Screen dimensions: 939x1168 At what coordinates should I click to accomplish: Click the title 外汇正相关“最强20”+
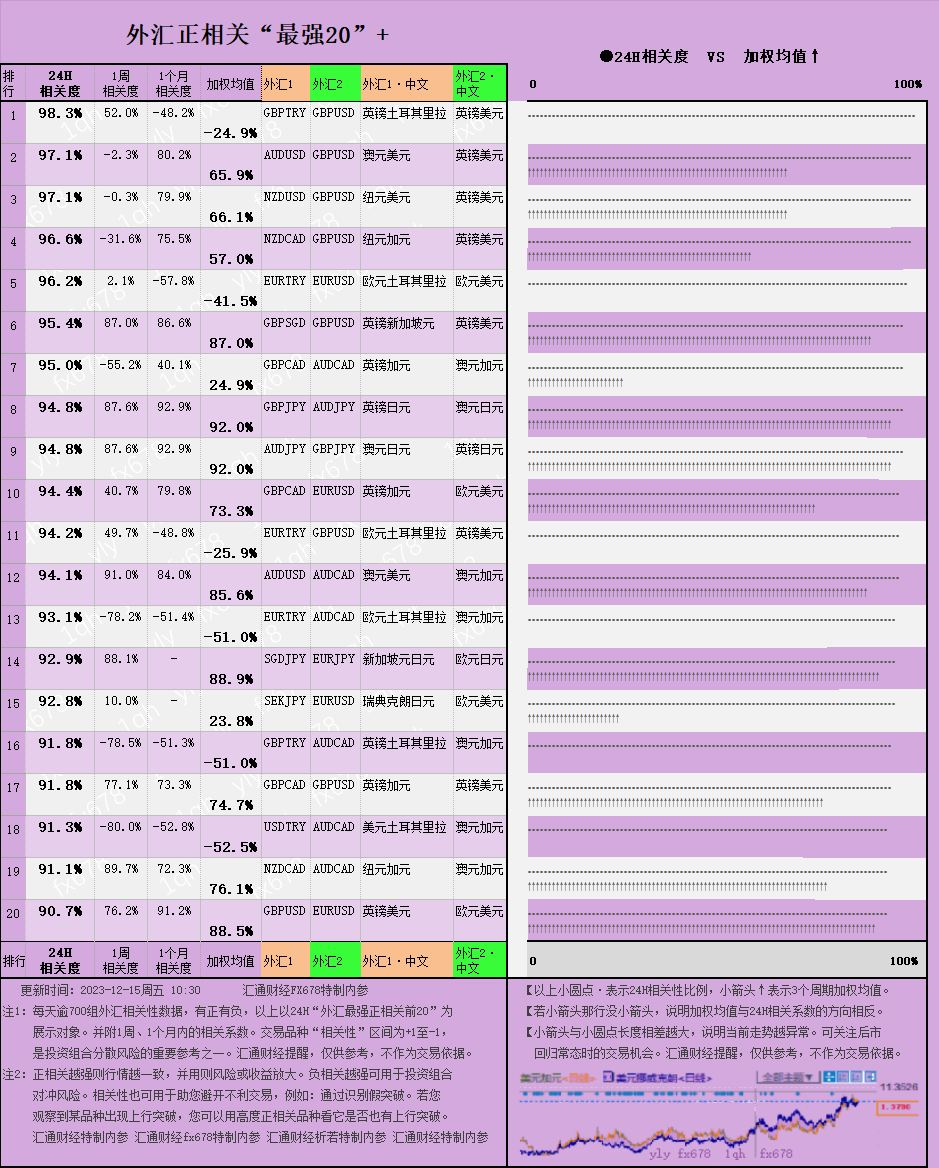pyautogui.click(x=258, y=34)
